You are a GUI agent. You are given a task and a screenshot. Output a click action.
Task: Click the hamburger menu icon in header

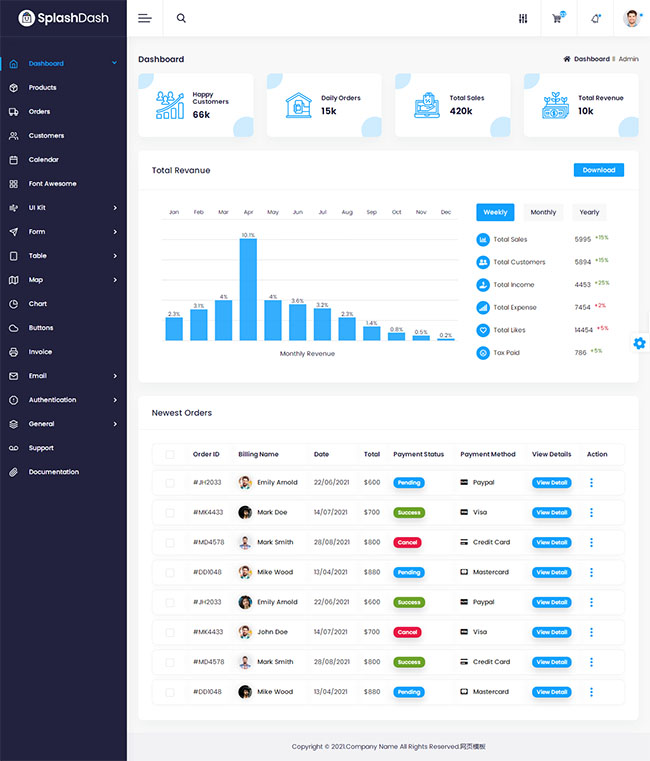point(145,18)
